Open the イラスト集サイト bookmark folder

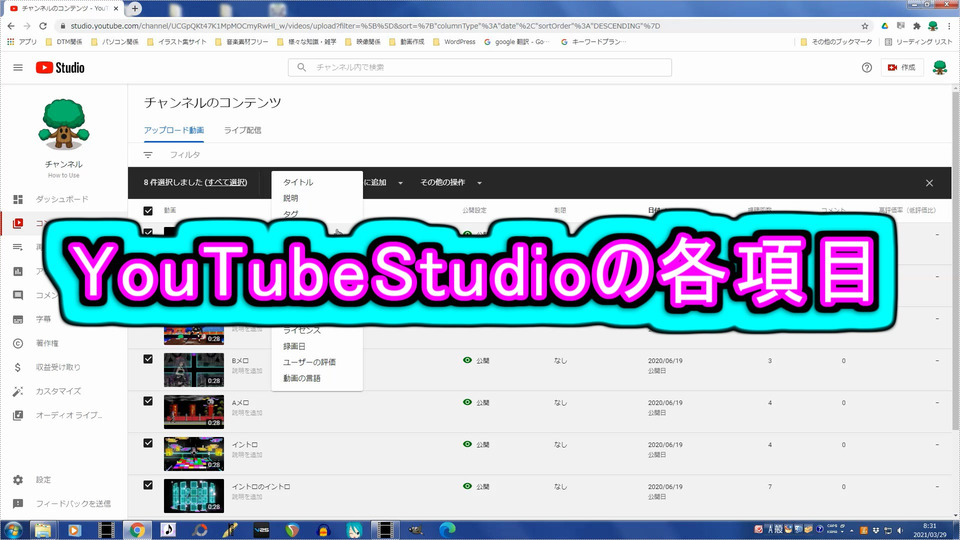(x=177, y=42)
